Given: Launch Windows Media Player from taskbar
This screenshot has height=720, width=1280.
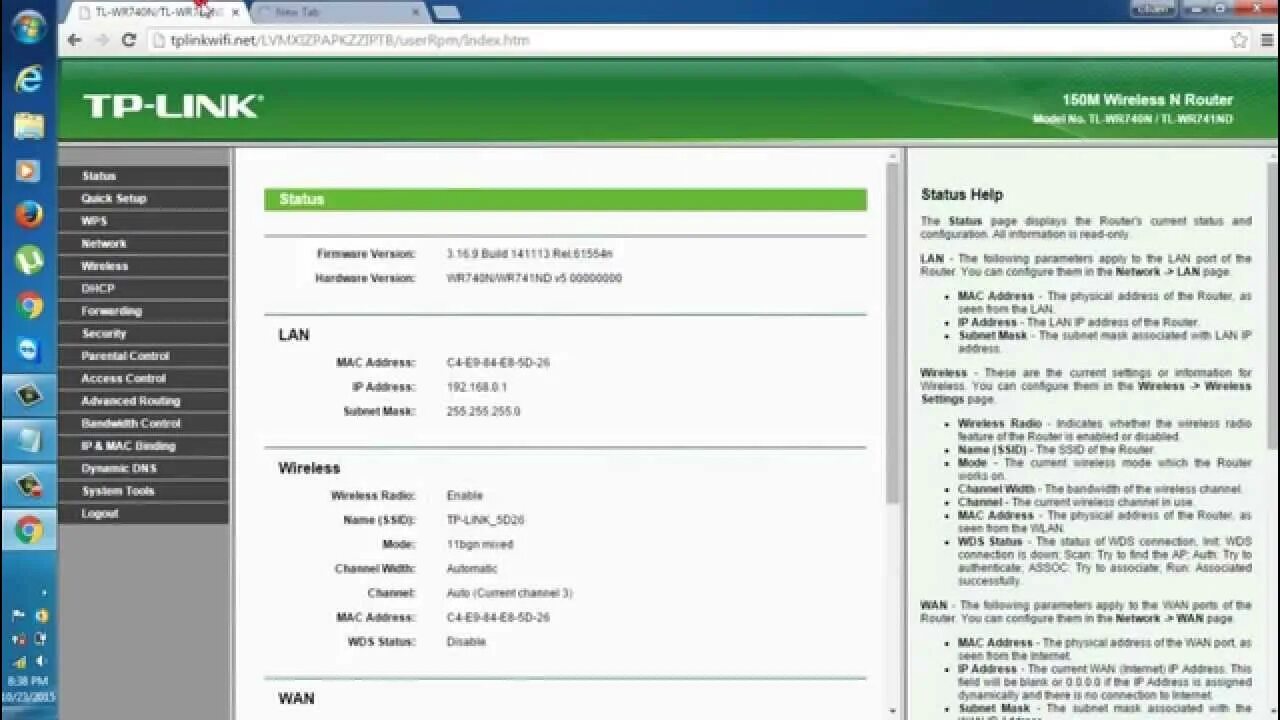Looking at the screenshot, I should click(x=29, y=171).
